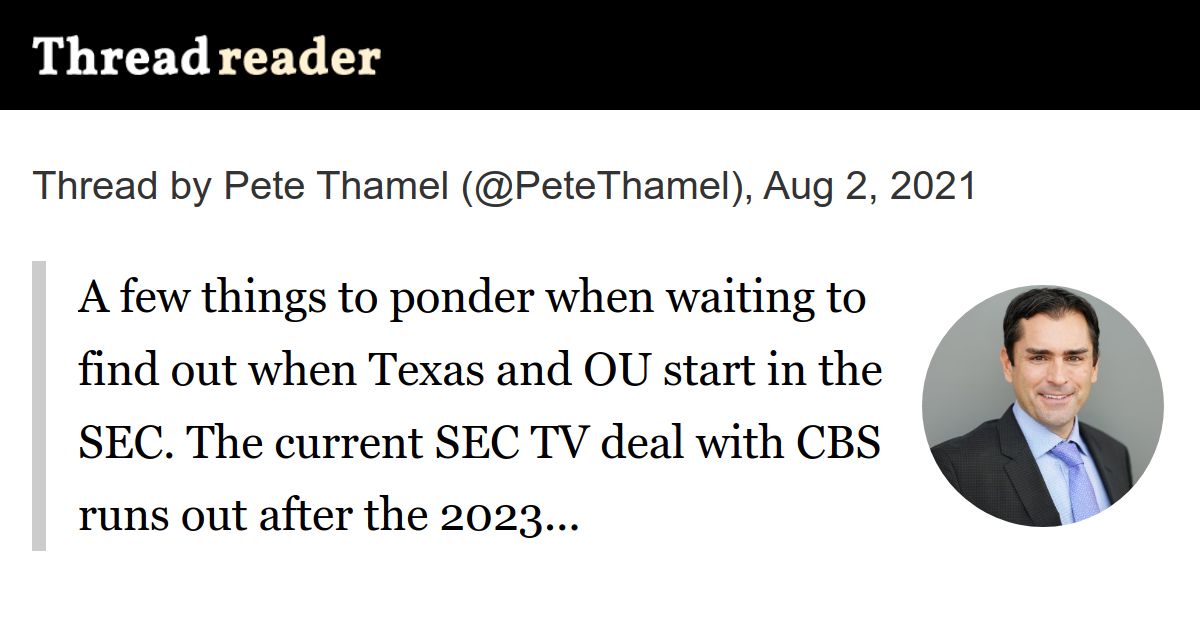Image resolution: width=1200 pixels, height=628 pixels.
Task: Select the author name Pete Thamel
Action: click(x=336, y=187)
